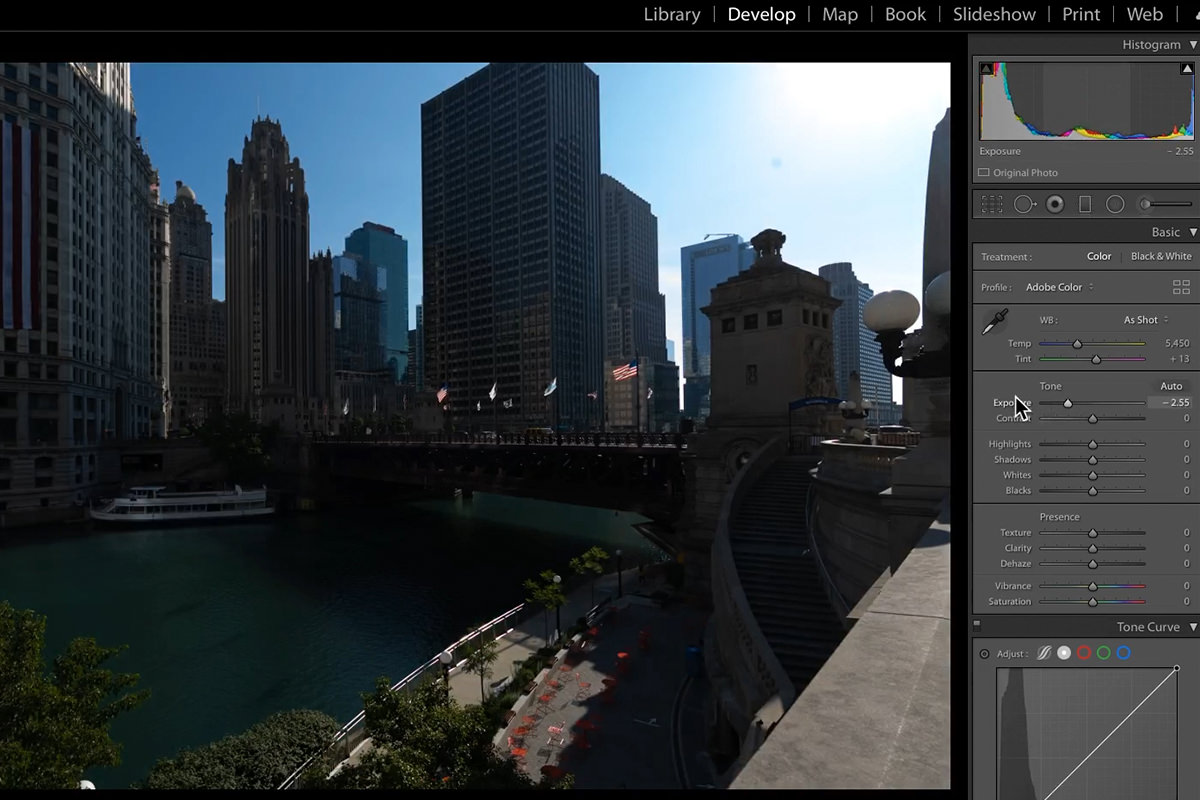Pick up the Adjustment Brush tool
1200x800 pixels.
pos(1146,204)
